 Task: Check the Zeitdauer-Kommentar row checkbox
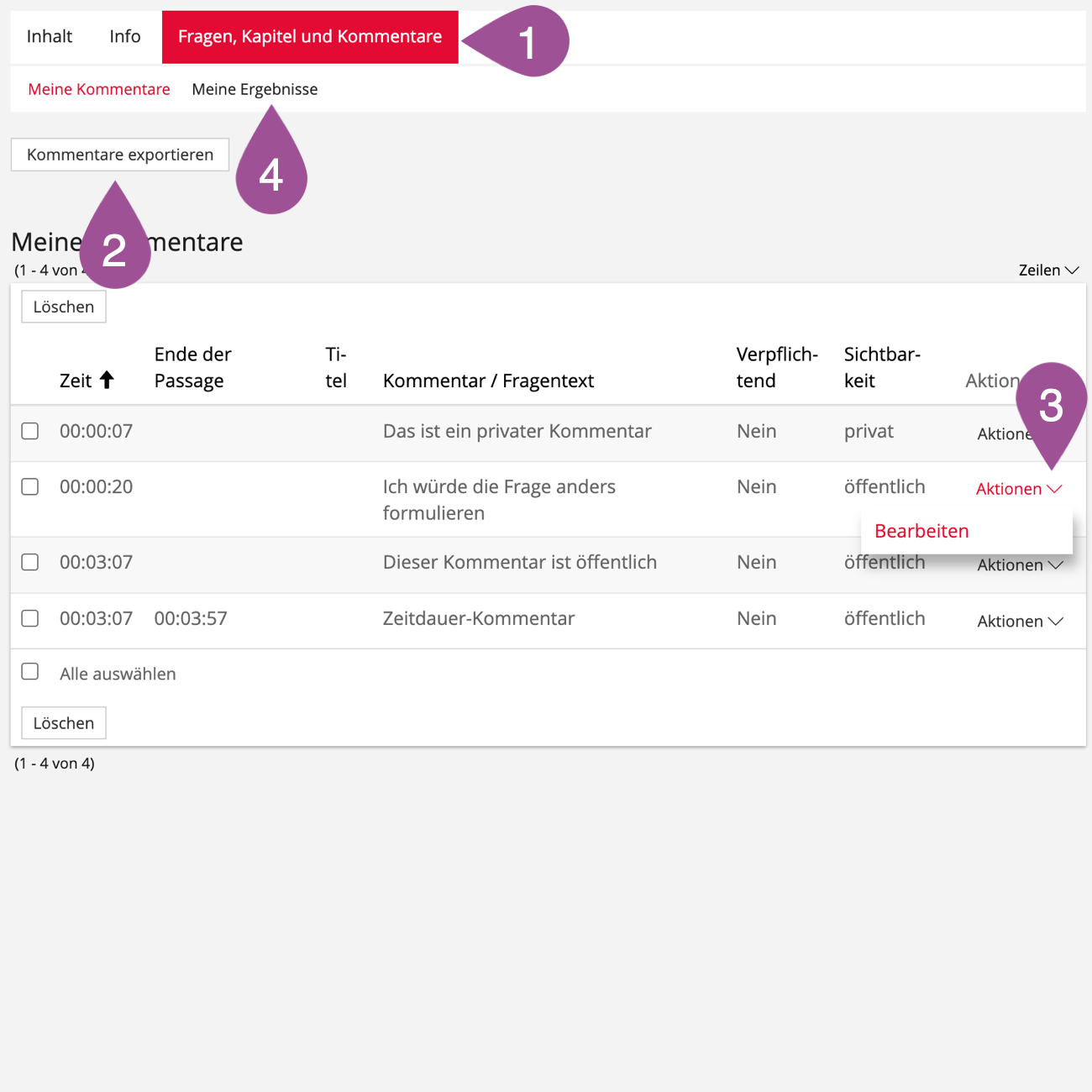click(30, 618)
